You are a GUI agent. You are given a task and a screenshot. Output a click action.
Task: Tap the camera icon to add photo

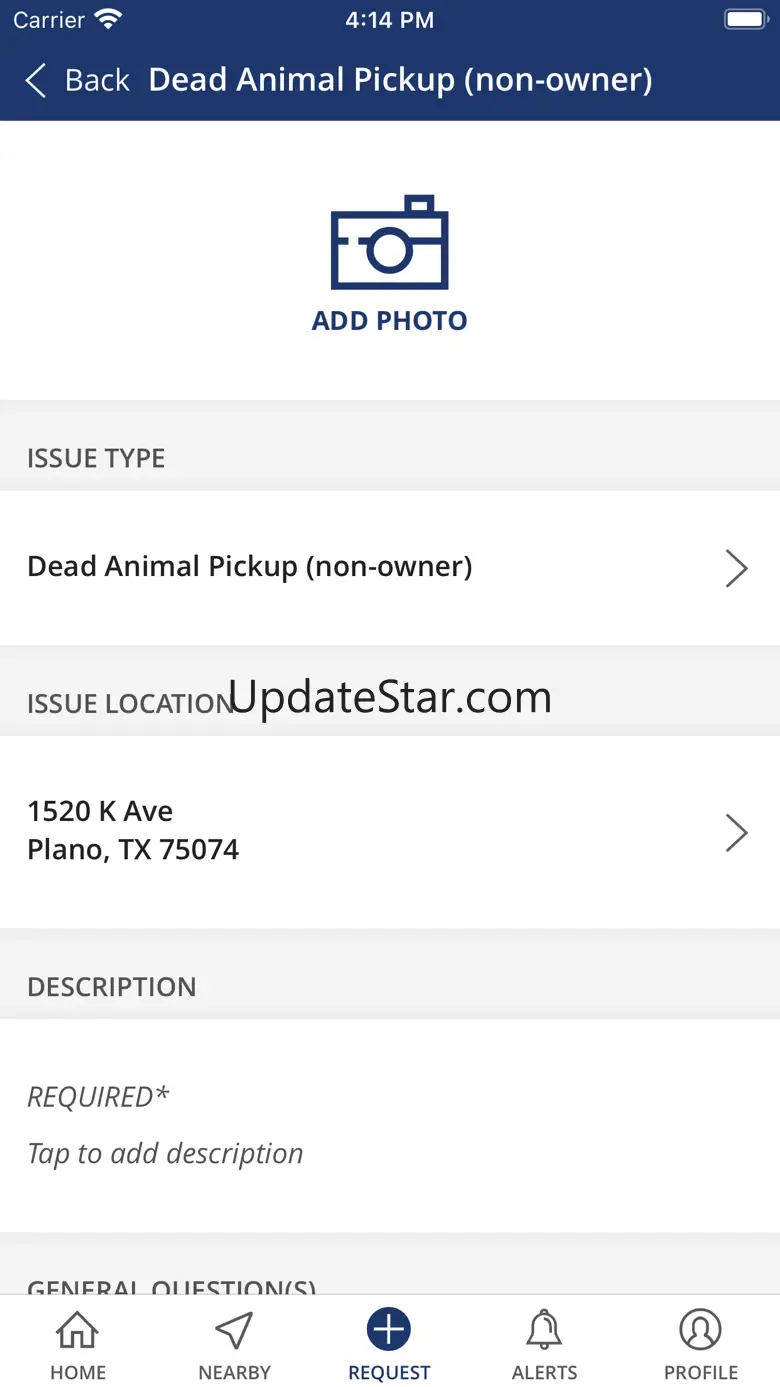[x=389, y=243]
